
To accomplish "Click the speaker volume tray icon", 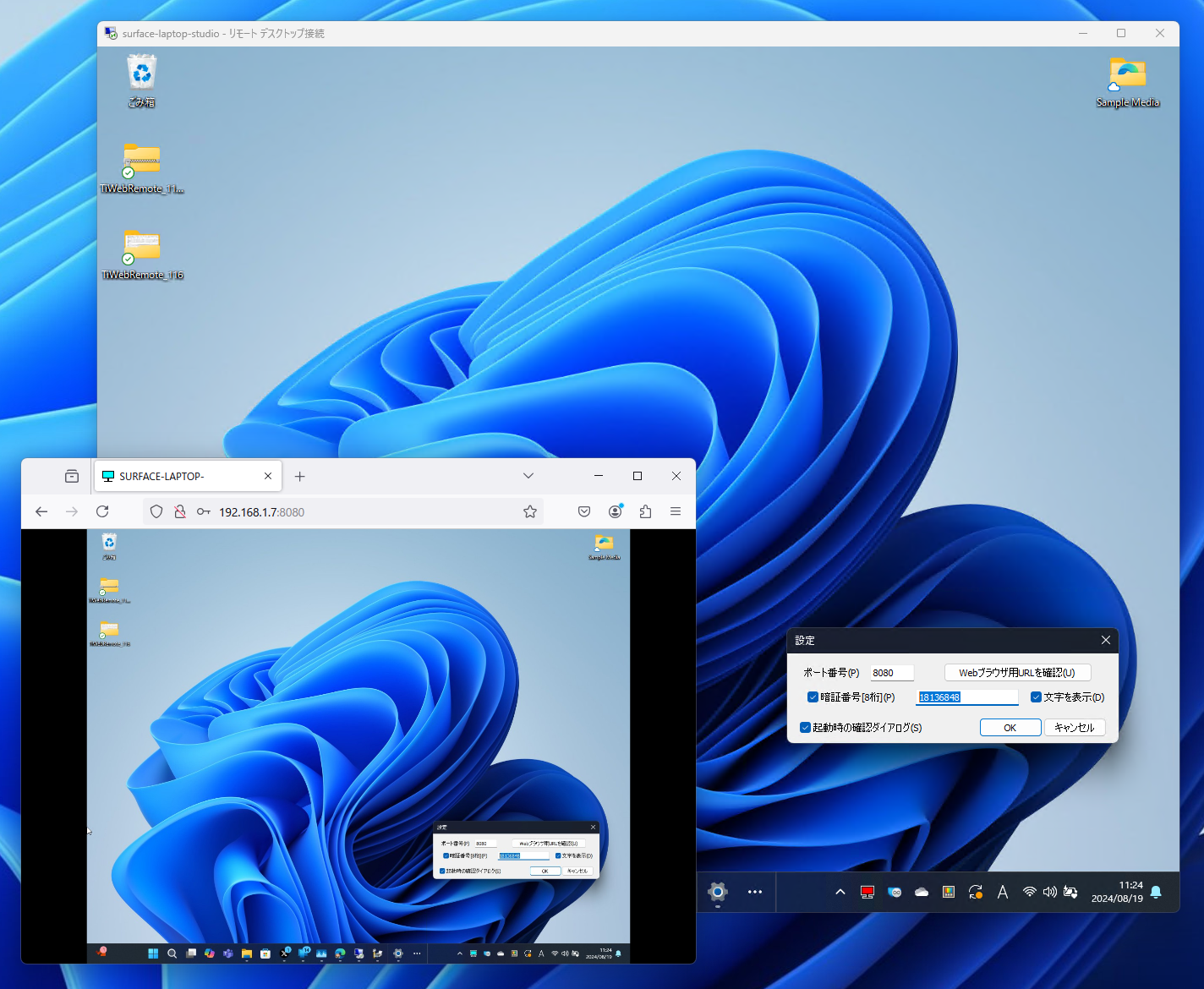I will click(1050, 892).
